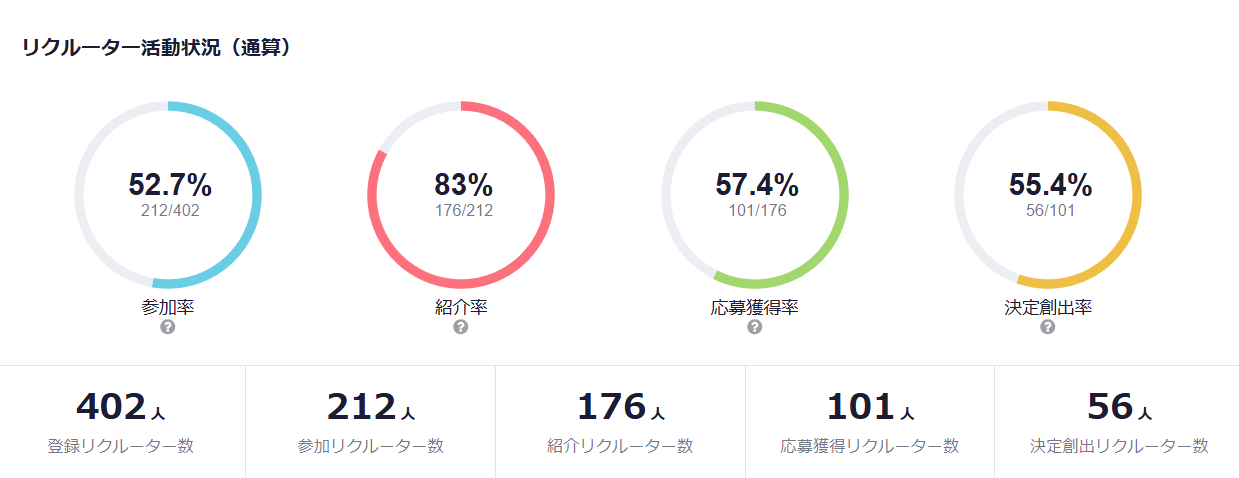Screen dimensions: 1239x478
Task: Open the help tooltip below 決定創出率
Action: click(x=1048, y=327)
